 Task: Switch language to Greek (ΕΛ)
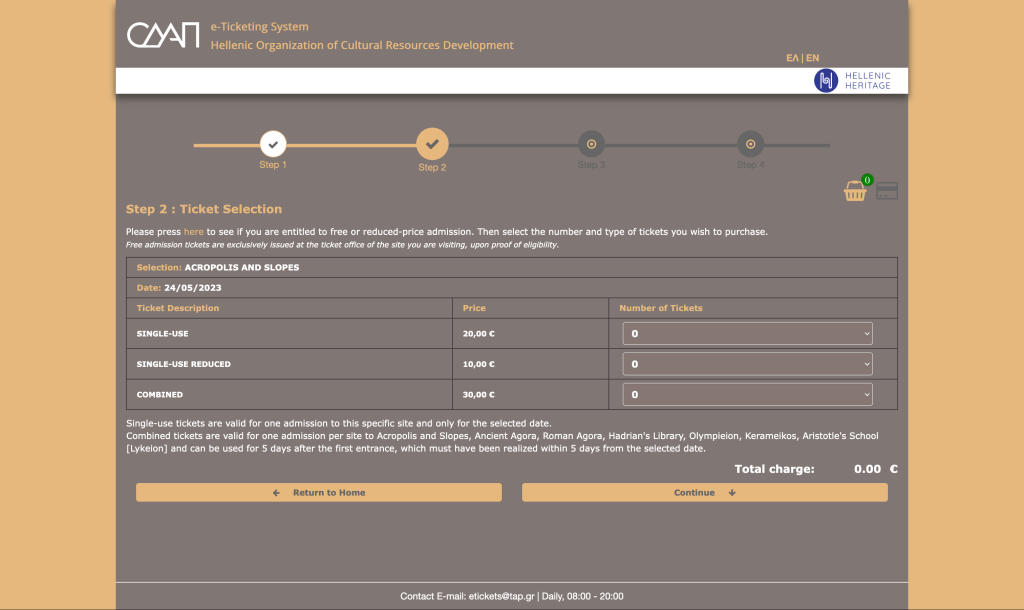pos(792,58)
